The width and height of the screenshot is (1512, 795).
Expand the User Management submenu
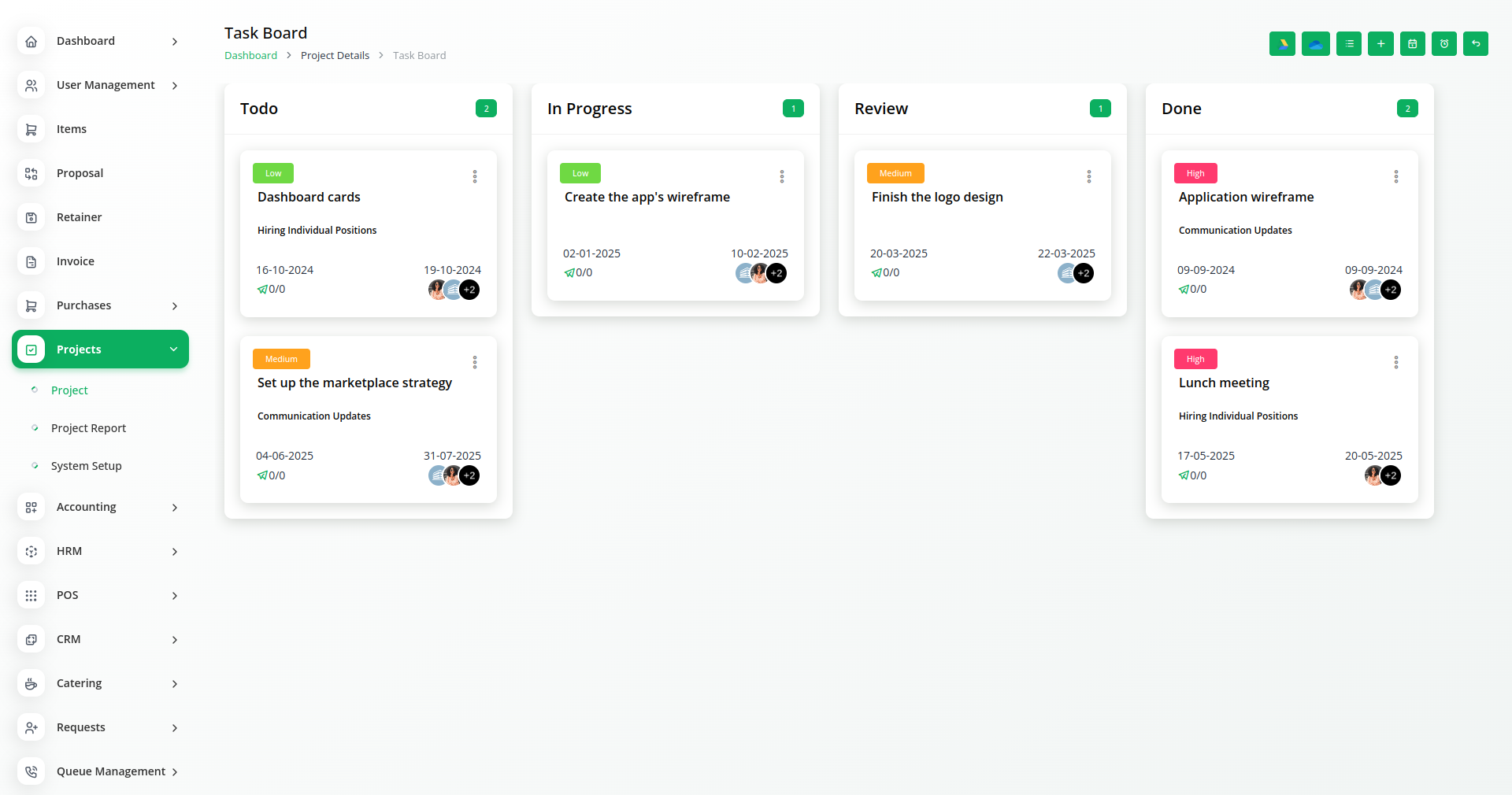[x=100, y=85]
